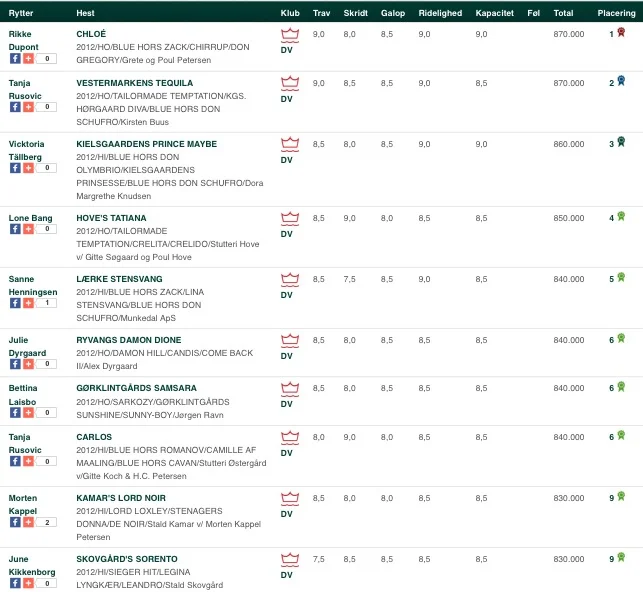643x592 pixels.
Task: Share Julie Dyrgaard's row on Facebook
Action: [15, 364]
